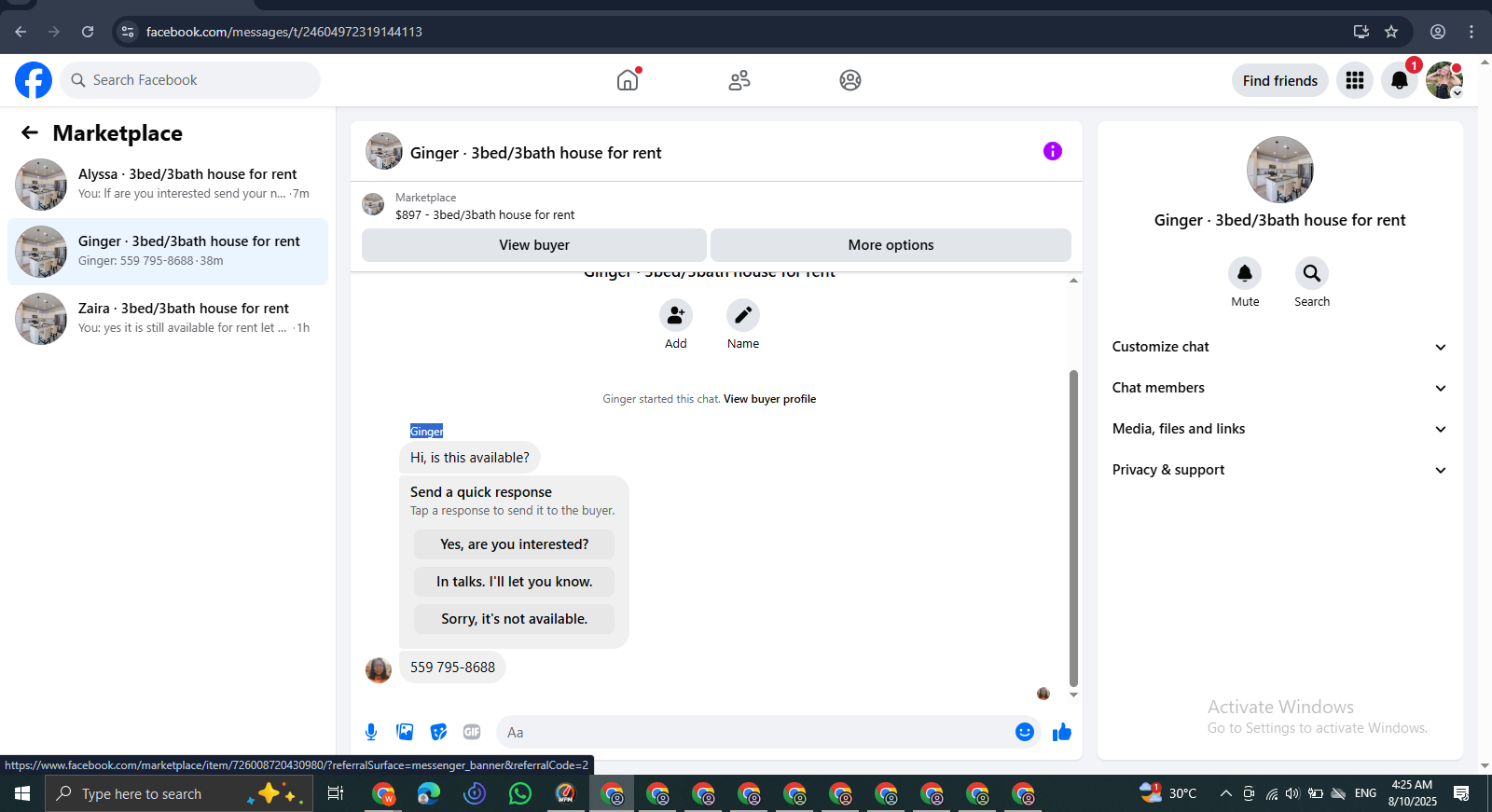This screenshot has width=1492, height=812.
Task: Expand the Customize chat section
Action: [1279, 347]
